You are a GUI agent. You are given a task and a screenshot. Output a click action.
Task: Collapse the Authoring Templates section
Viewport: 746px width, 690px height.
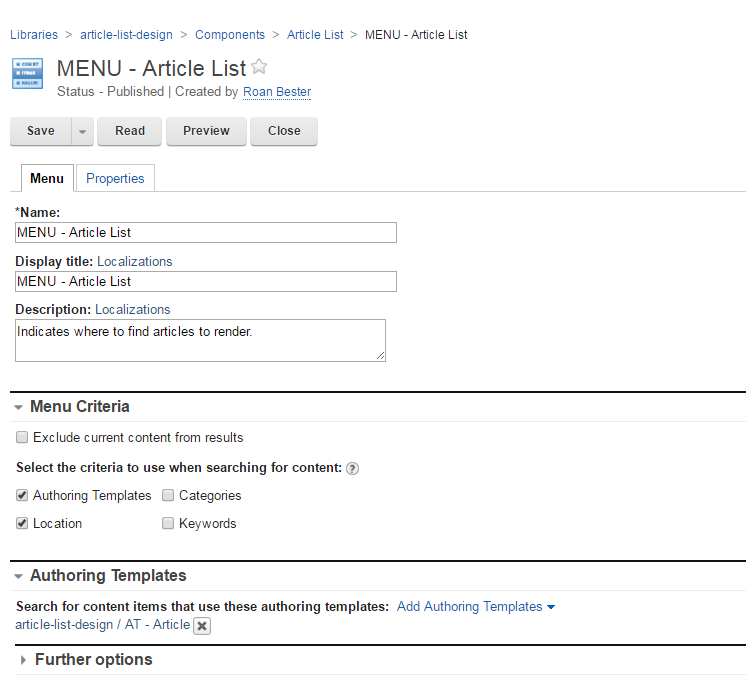click(x=19, y=576)
